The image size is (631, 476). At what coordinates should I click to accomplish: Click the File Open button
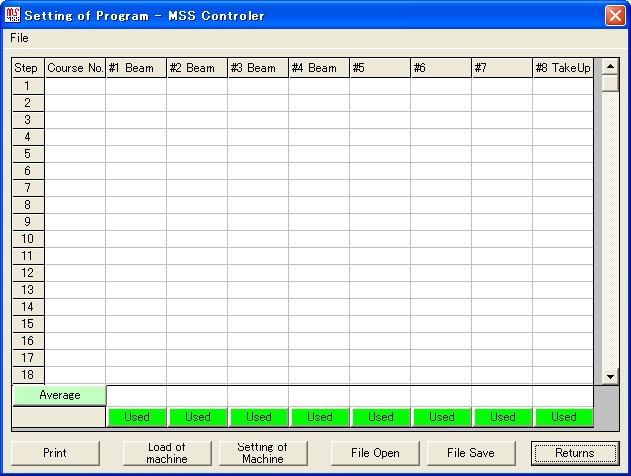(x=375, y=453)
